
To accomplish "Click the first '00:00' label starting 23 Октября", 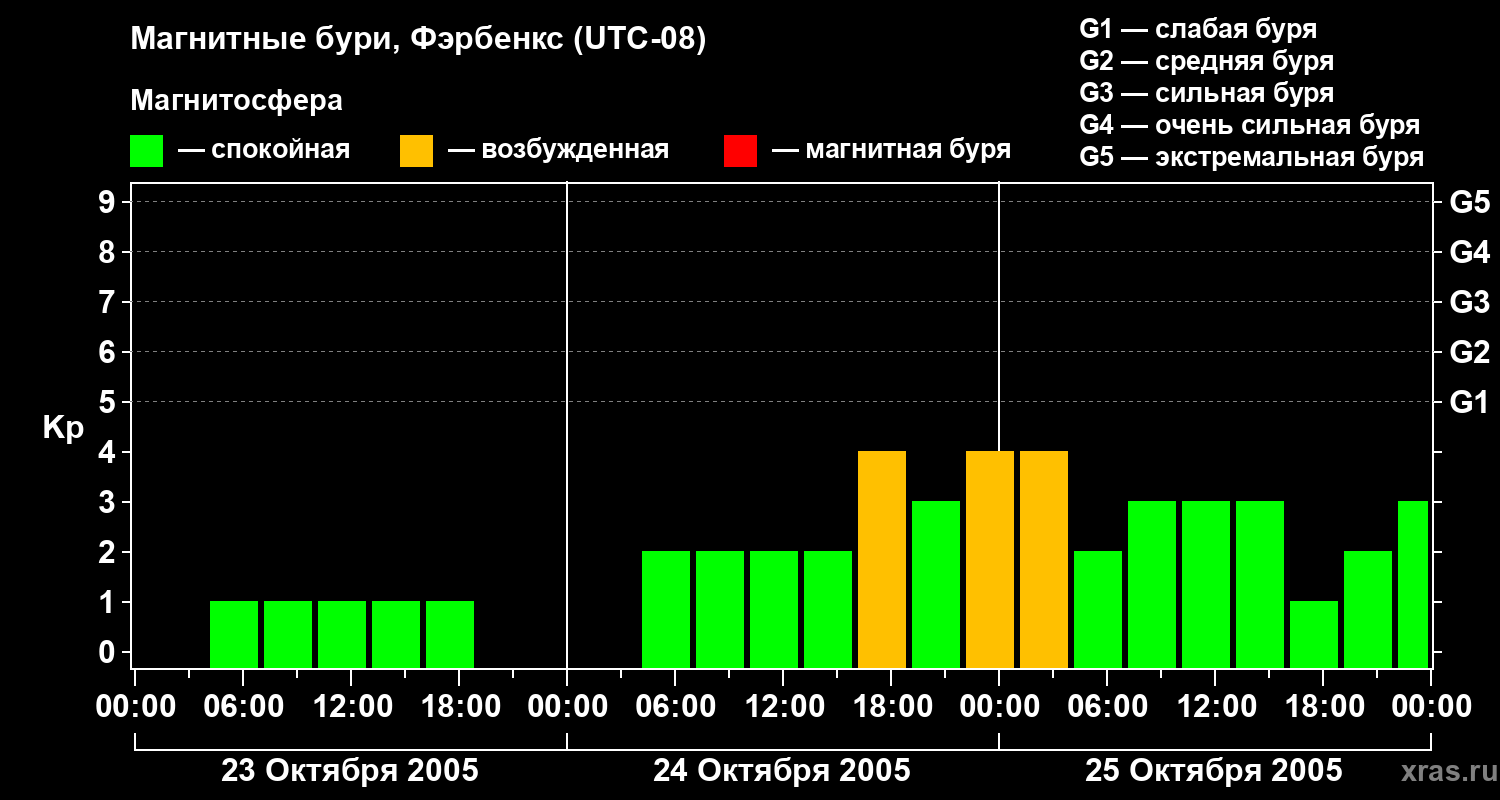I will (x=135, y=706).
